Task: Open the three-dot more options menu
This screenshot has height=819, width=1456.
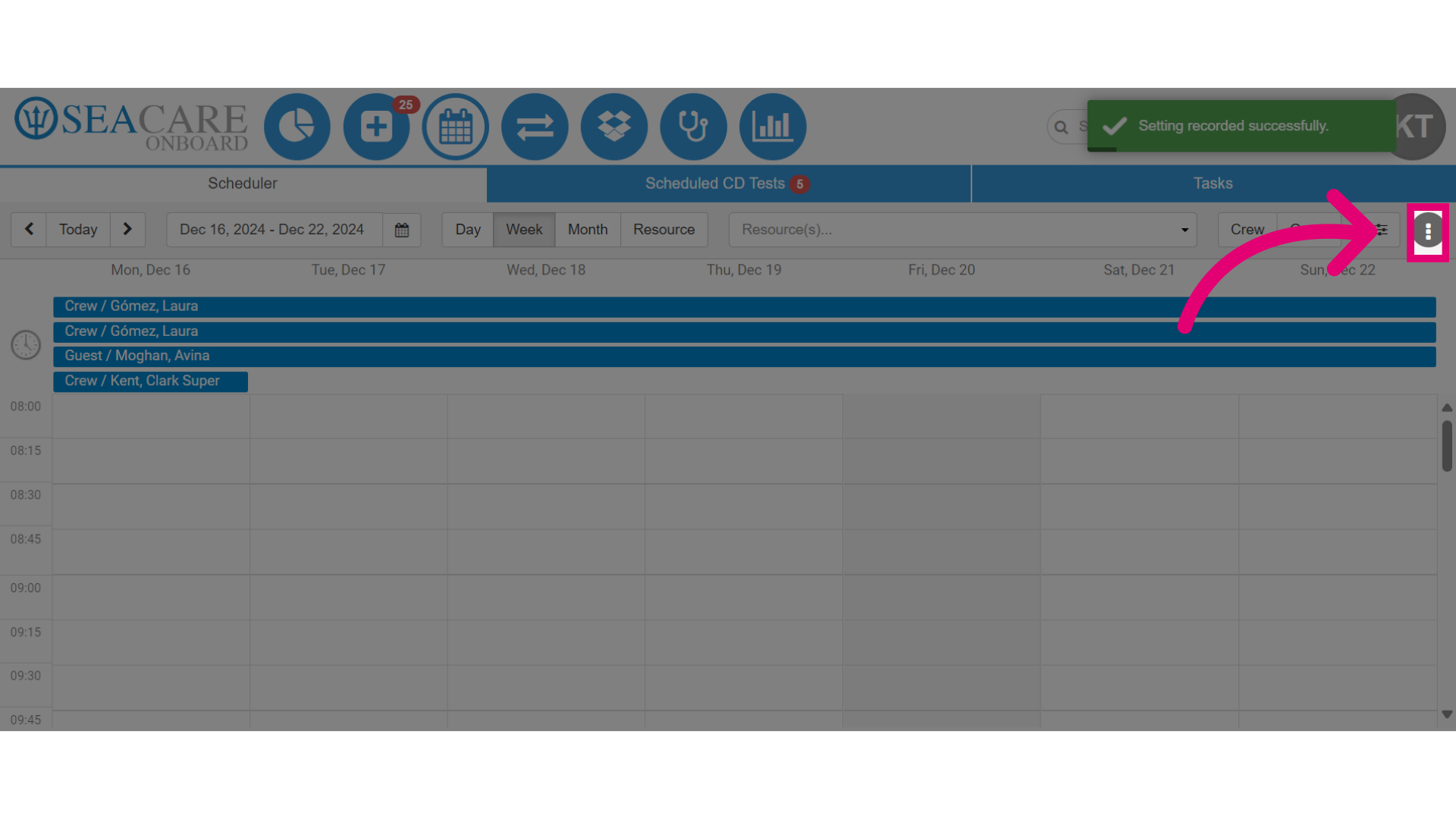Action: click(x=1428, y=231)
